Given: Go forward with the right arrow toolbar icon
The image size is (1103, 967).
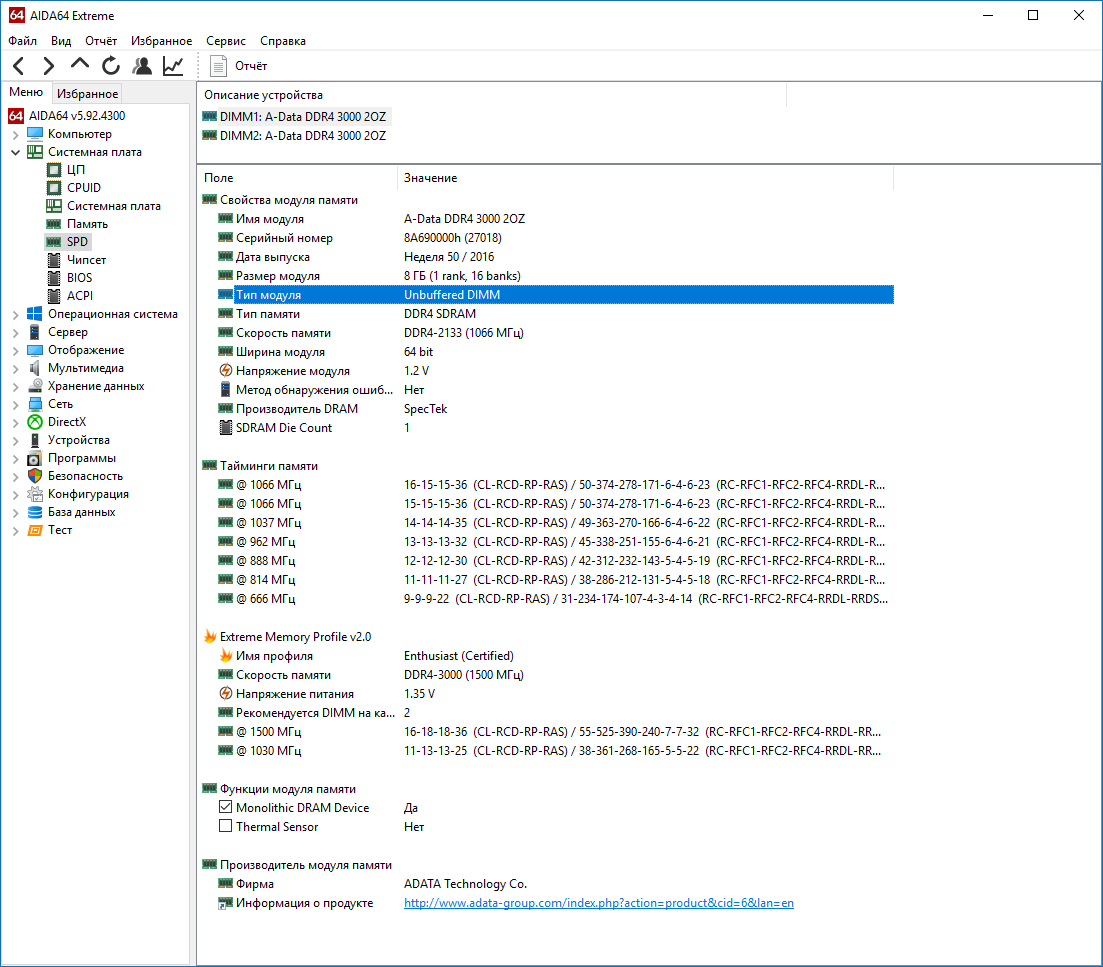Looking at the screenshot, I should pyautogui.click(x=49, y=66).
